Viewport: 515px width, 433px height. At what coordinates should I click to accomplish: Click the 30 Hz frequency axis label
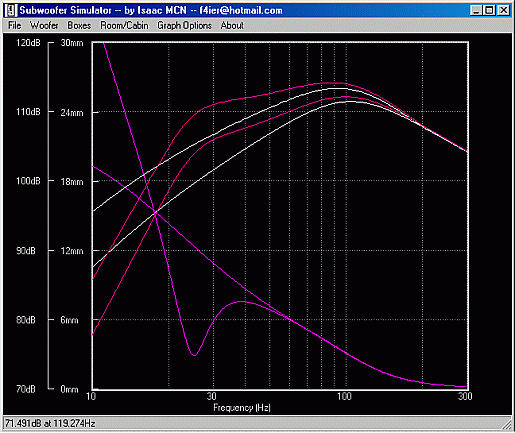coord(211,396)
